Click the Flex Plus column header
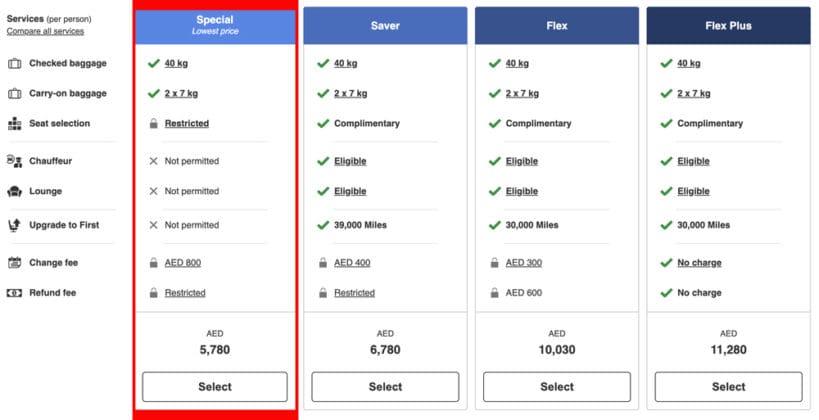Screen dimensions: 819x420 click(729, 26)
